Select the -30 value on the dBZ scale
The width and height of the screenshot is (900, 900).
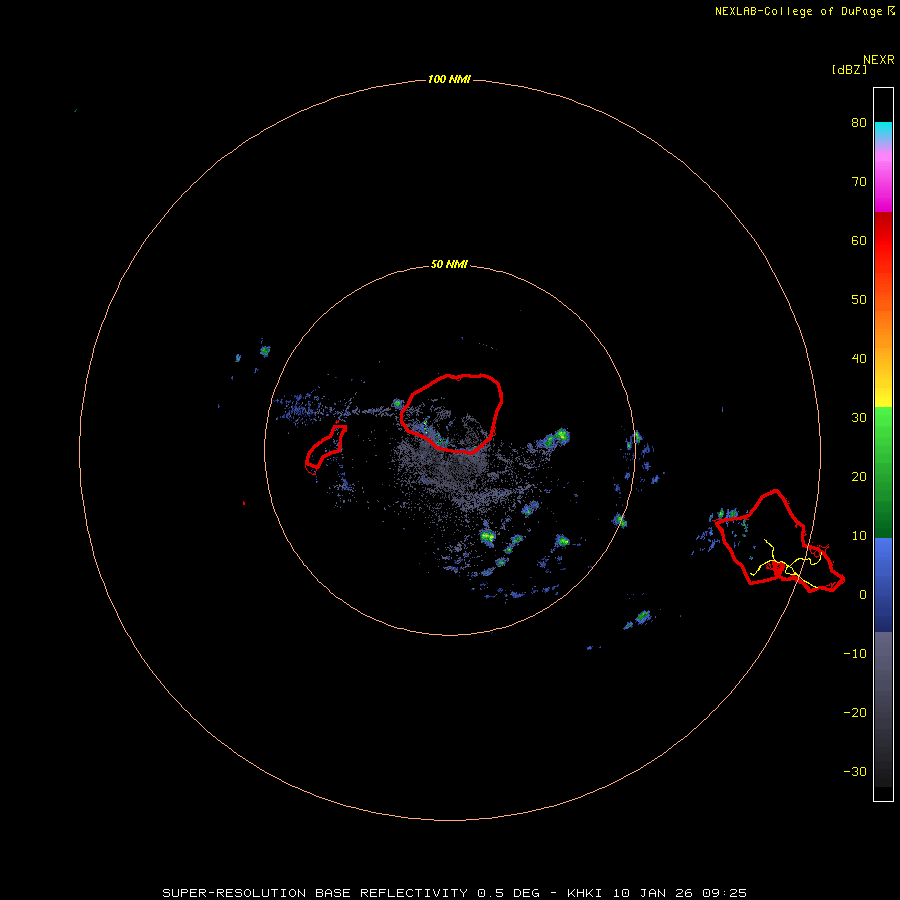(x=855, y=771)
